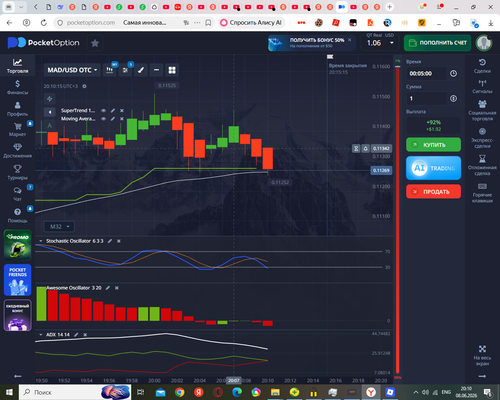Image resolution: width=500 pixels, height=400 pixels.
Task: Open the multi-chart grid layout icon
Action: point(172,70)
